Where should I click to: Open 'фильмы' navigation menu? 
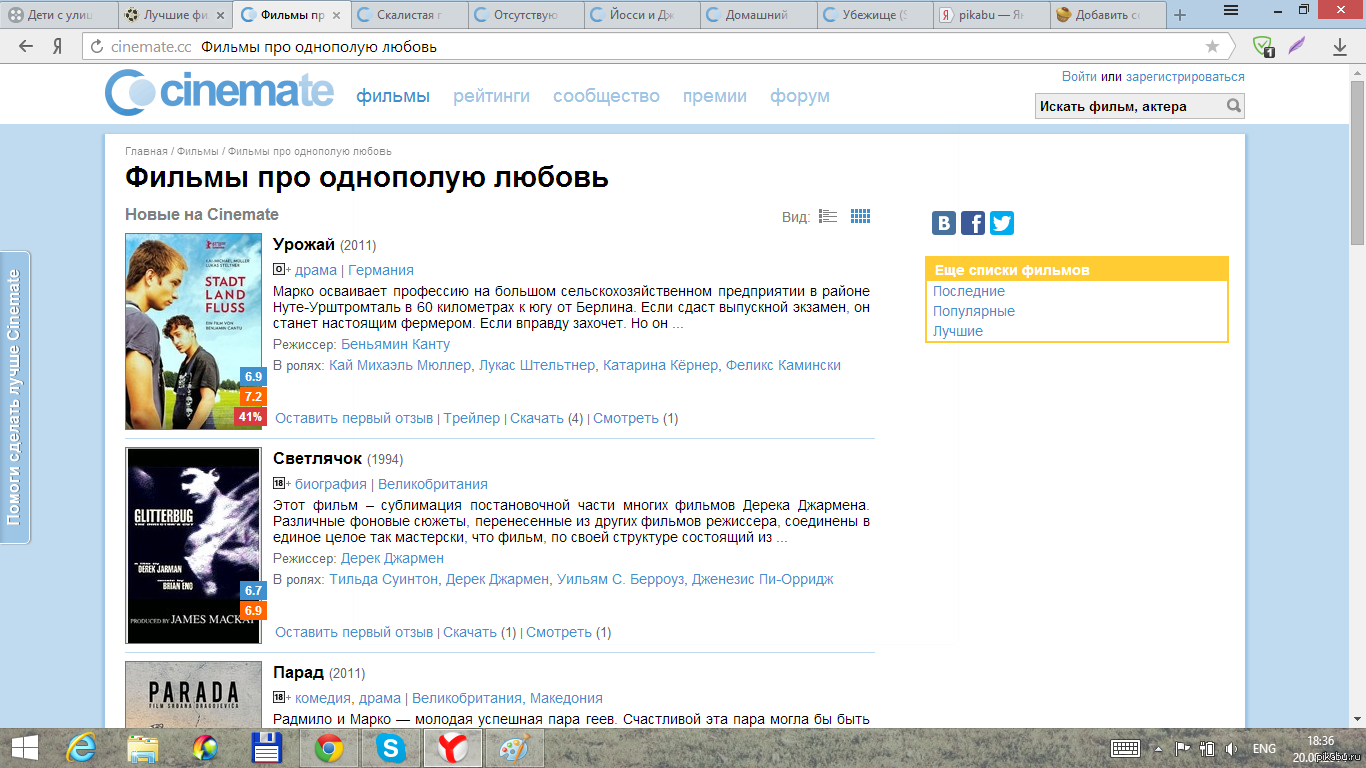[x=393, y=96]
